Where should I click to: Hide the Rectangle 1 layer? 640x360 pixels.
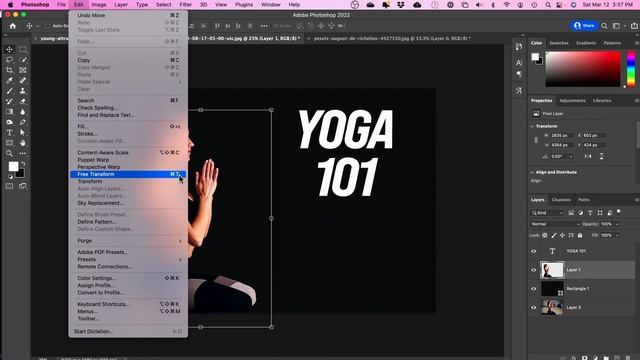click(x=533, y=289)
